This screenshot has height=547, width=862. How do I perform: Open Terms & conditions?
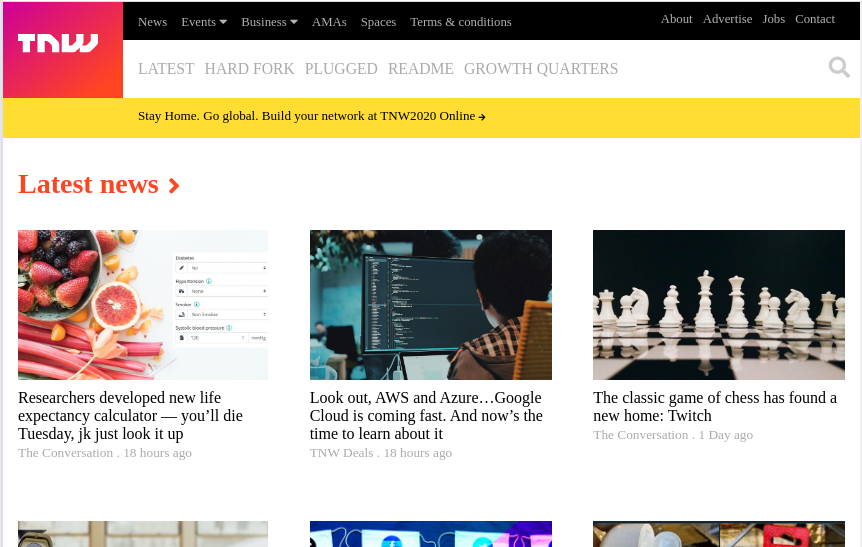(460, 22)
